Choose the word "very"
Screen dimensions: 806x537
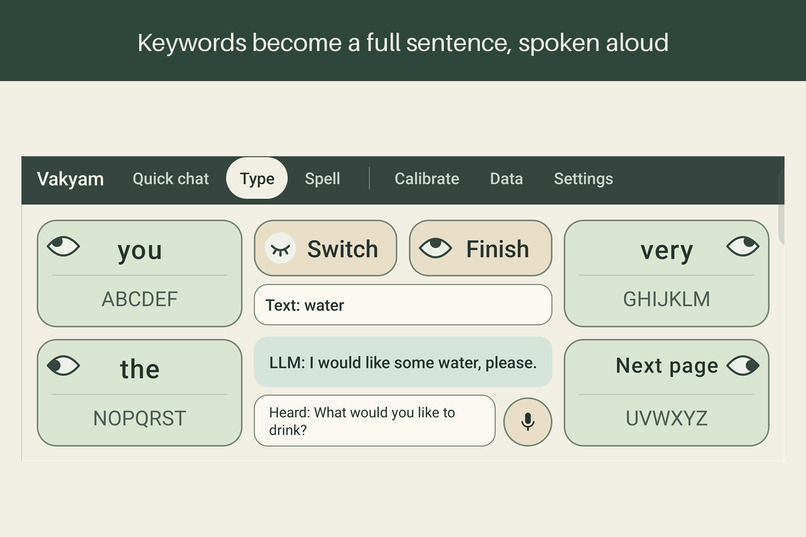tap(667, 250)
